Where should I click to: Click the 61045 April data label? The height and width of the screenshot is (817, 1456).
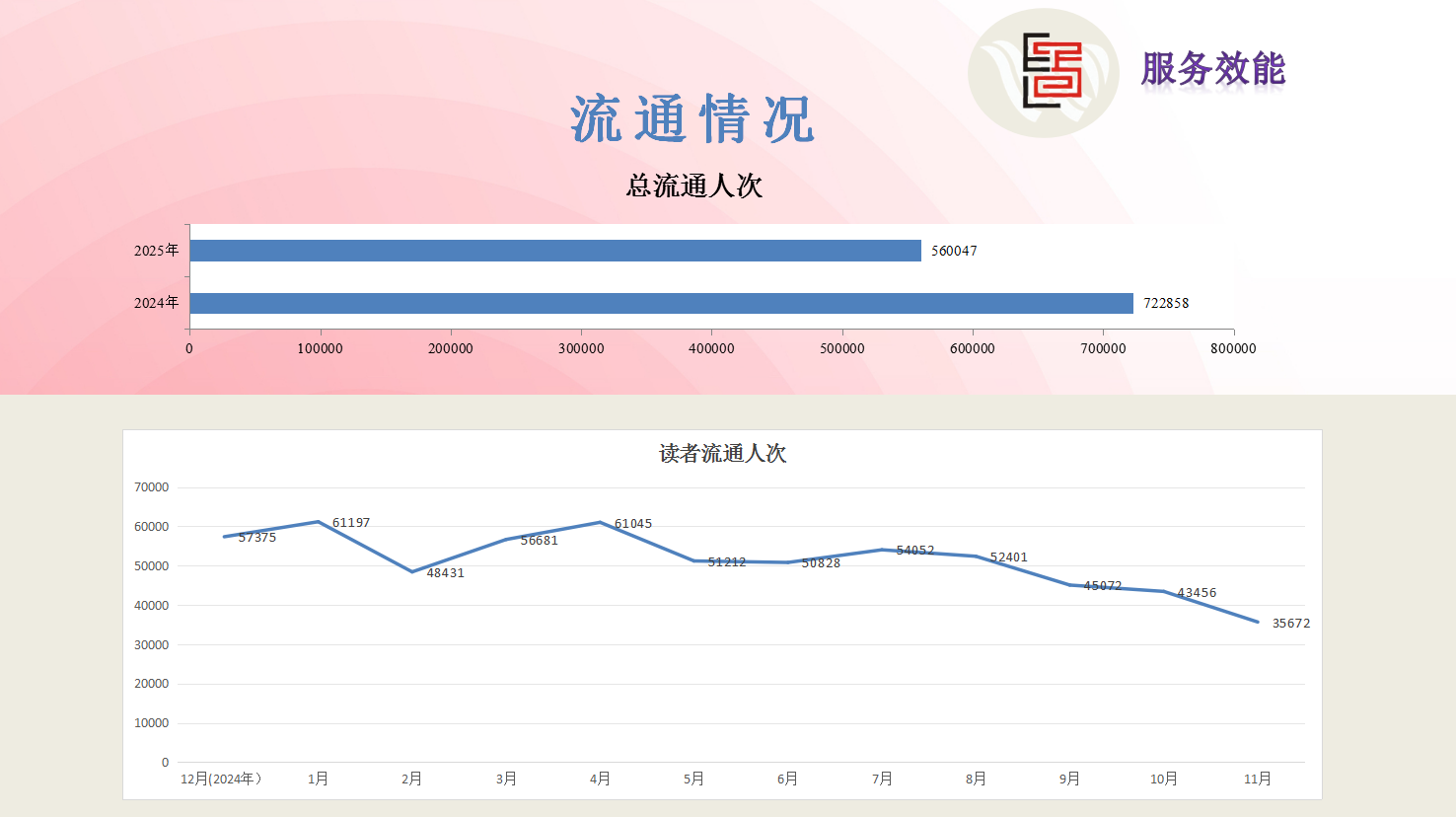pyautogui.click(x=633, y=524)
